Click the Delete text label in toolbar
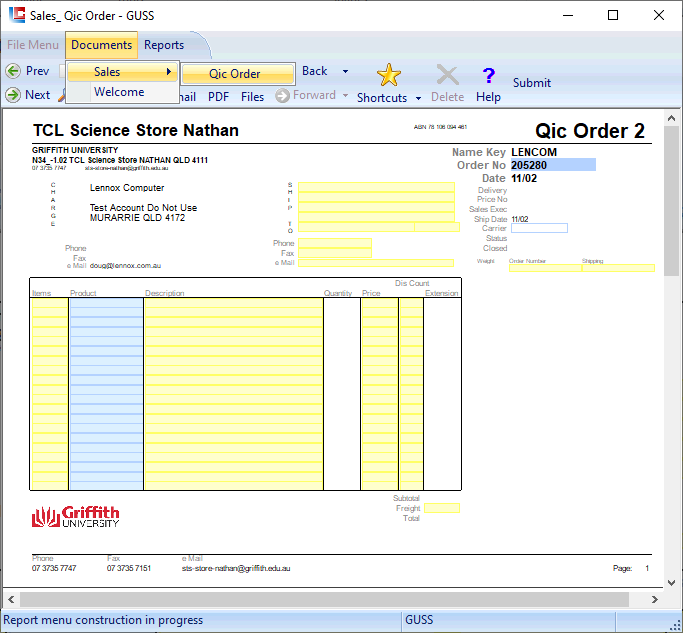The width and height of the screenshot is (683, 633). click(x=447, y=97)
